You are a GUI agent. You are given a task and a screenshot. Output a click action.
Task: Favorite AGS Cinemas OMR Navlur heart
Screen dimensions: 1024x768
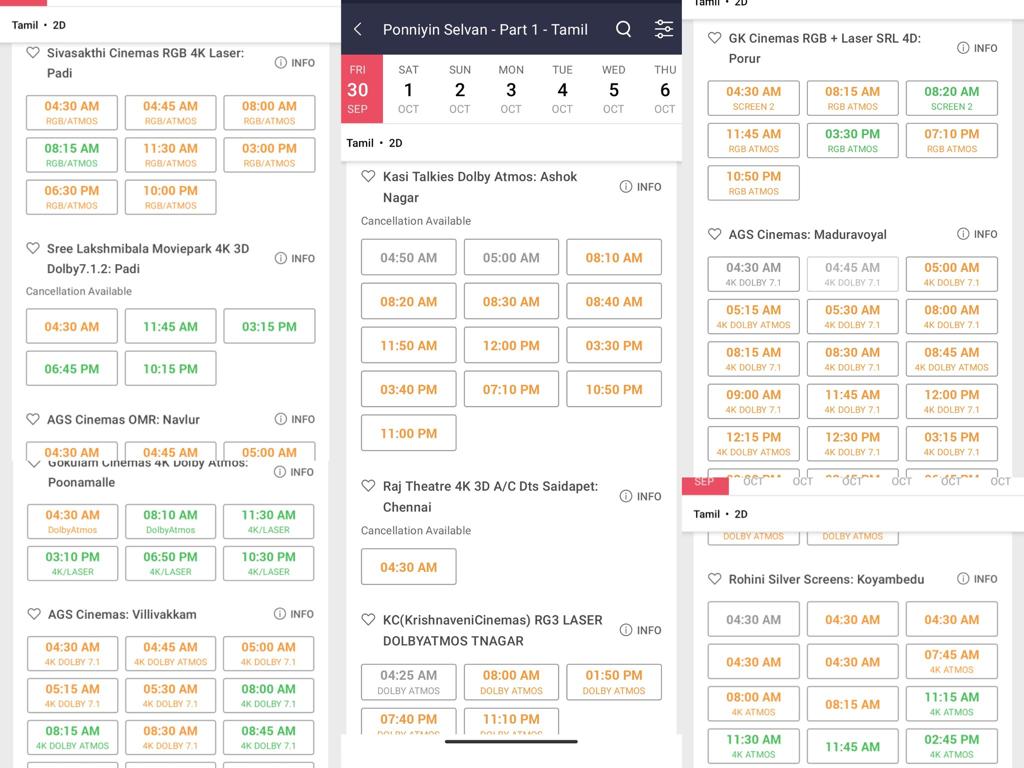tap(33, 419)
